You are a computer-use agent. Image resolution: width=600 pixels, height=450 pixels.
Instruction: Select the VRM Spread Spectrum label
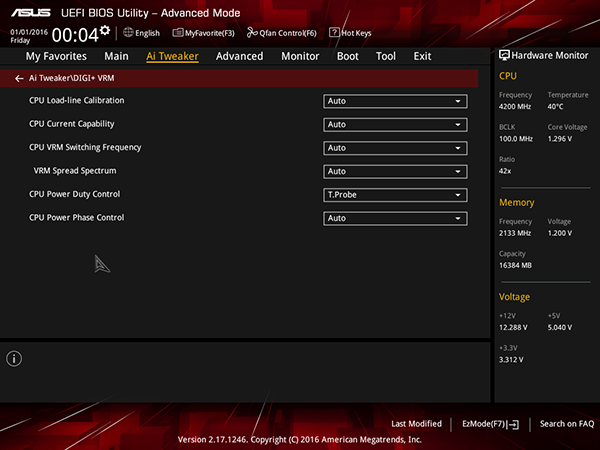75,171
